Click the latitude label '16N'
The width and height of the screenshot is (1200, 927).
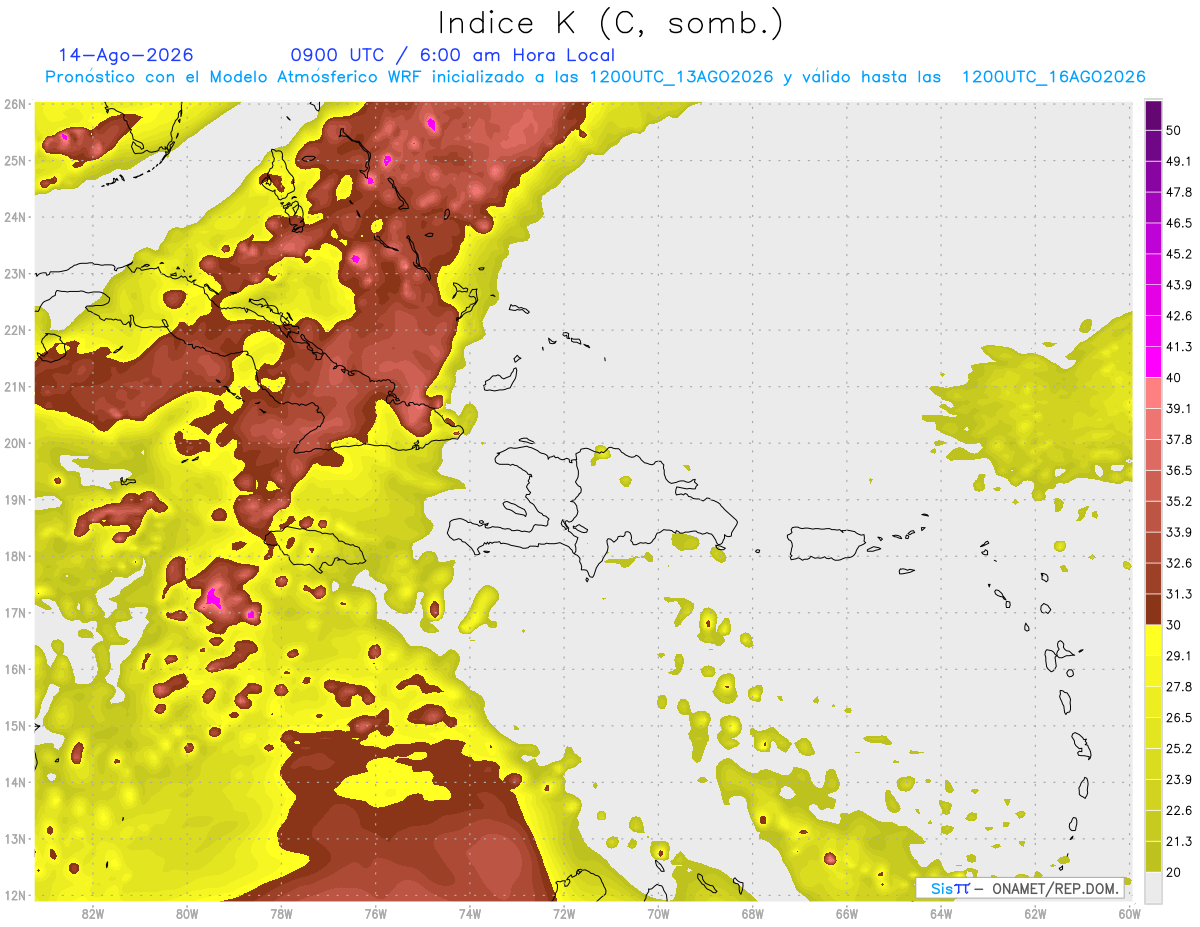pos(15,669)
